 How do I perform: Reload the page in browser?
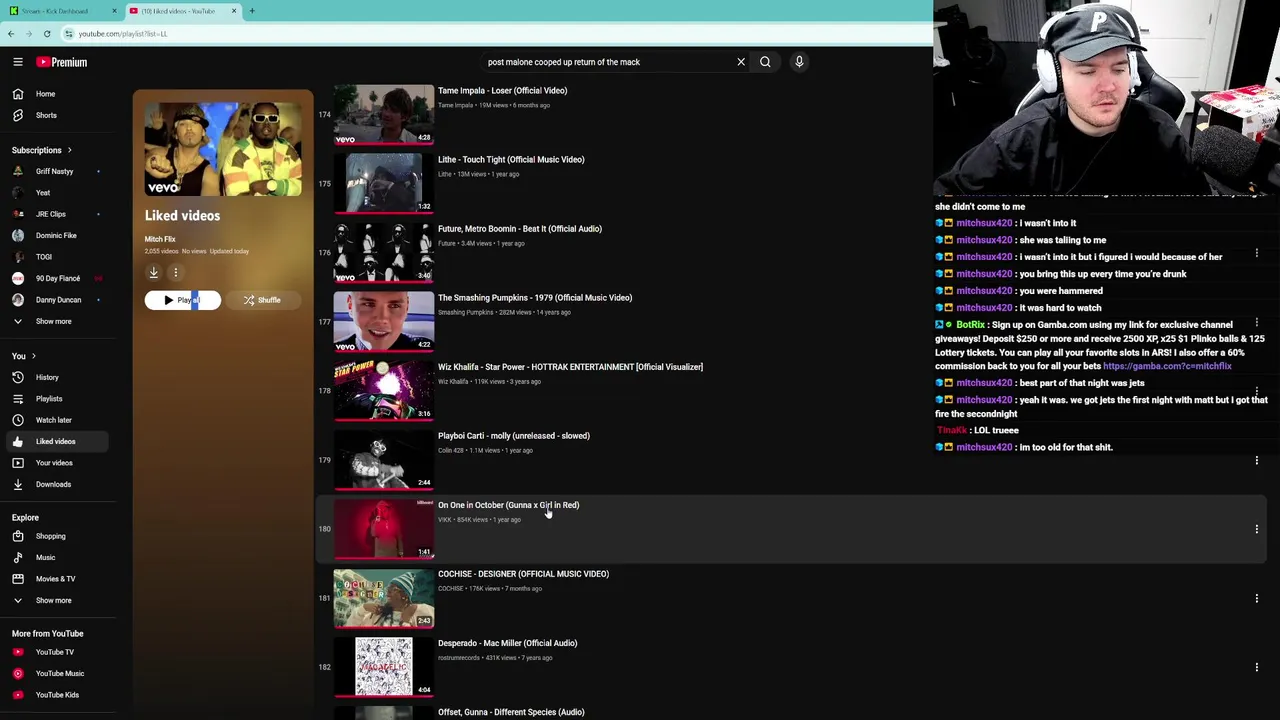(47, 34)
